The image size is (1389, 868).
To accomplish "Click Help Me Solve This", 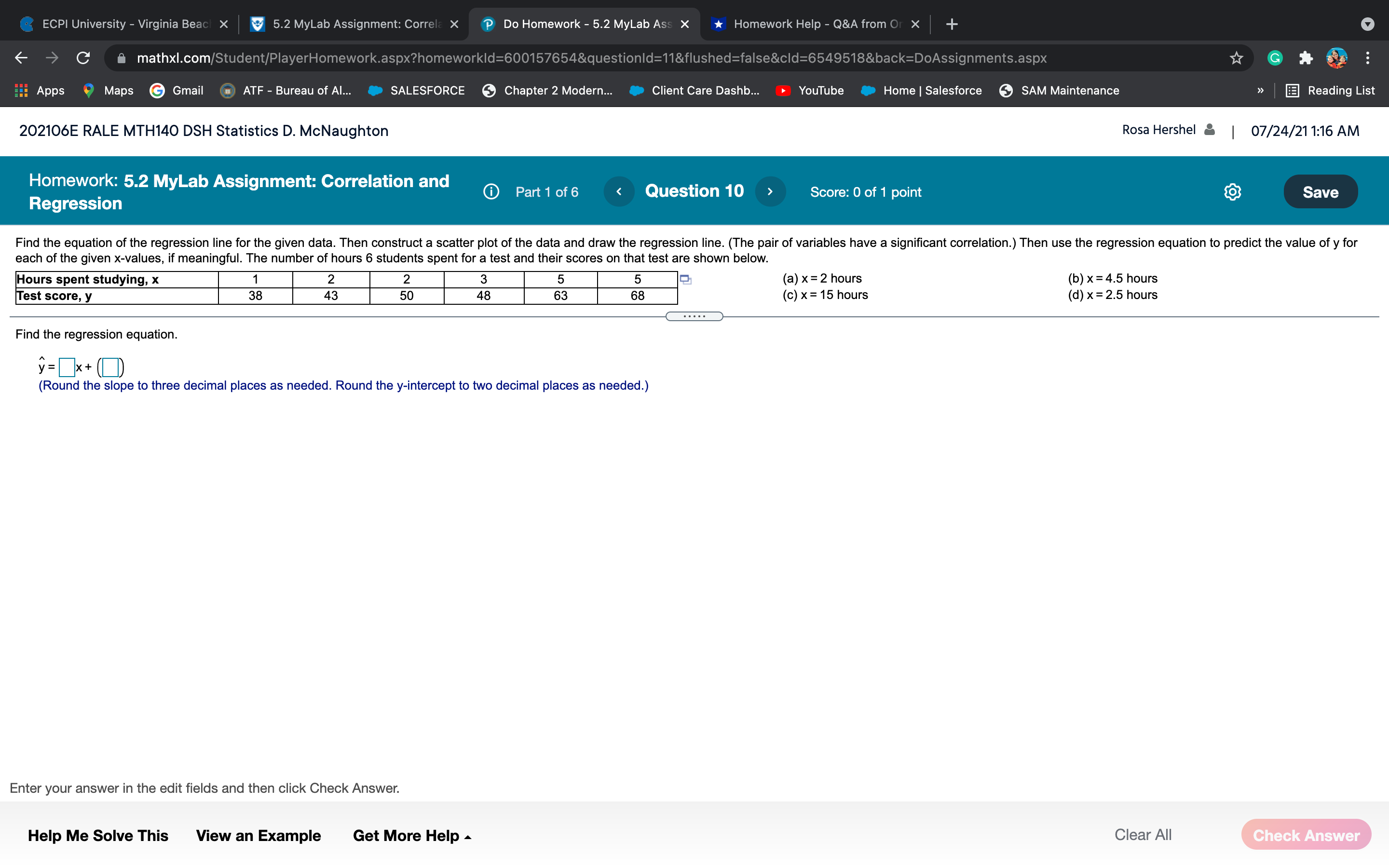I will [97, 835].
